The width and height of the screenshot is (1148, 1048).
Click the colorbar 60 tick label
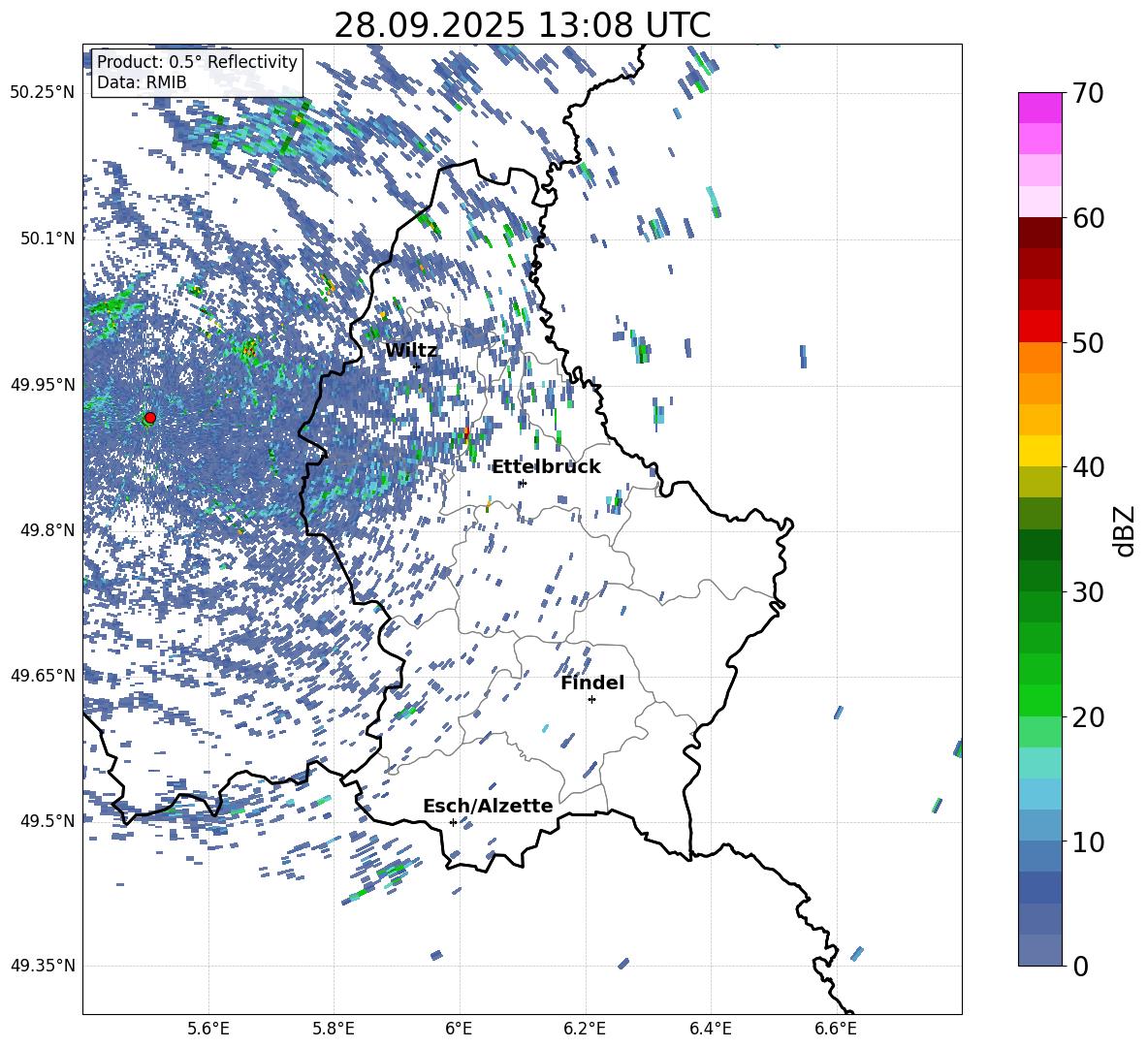coord(1088,218)
